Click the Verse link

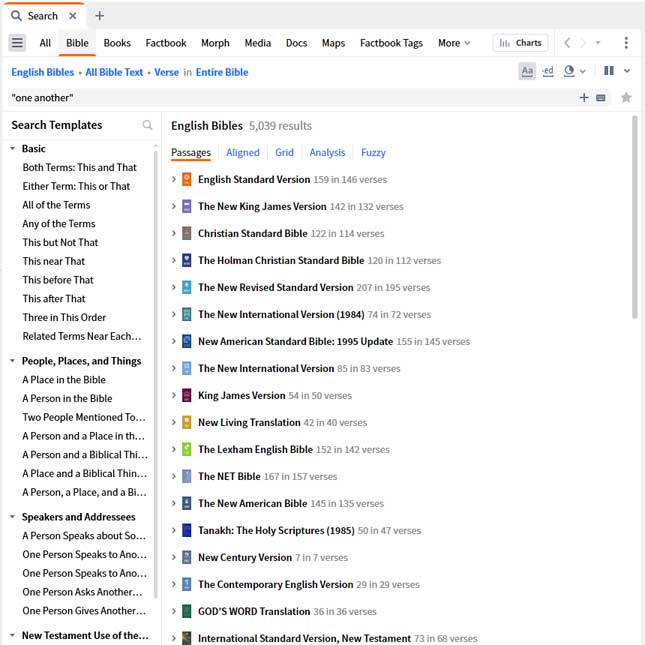[x=167, y=72]
